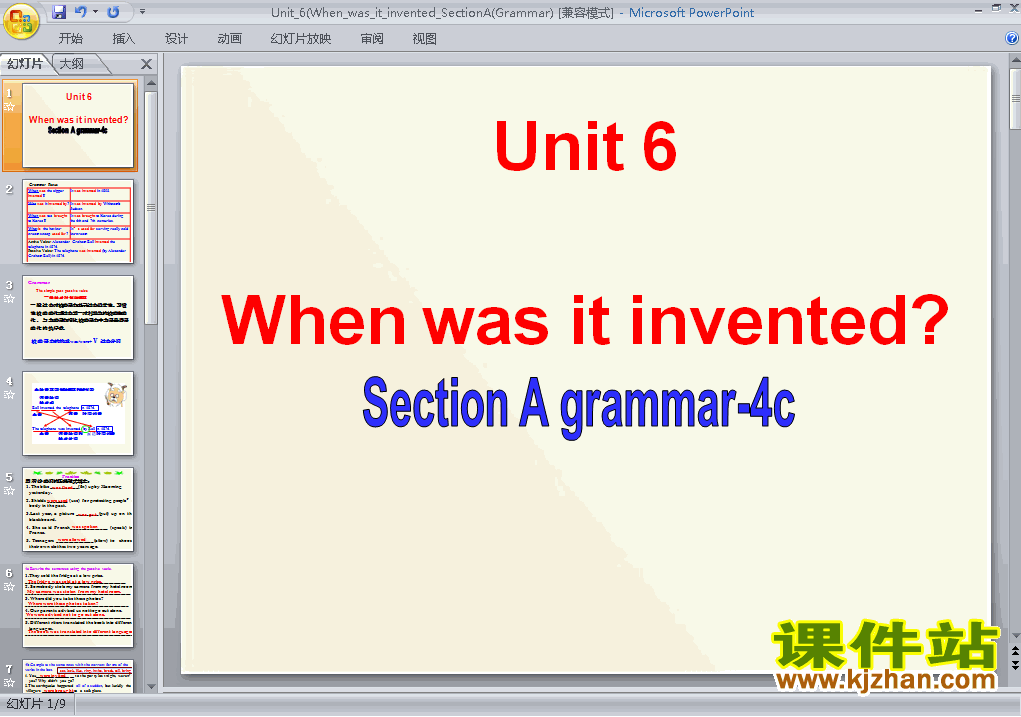Close the slides thumbnail pane
1021x717 pixels.
147,64
